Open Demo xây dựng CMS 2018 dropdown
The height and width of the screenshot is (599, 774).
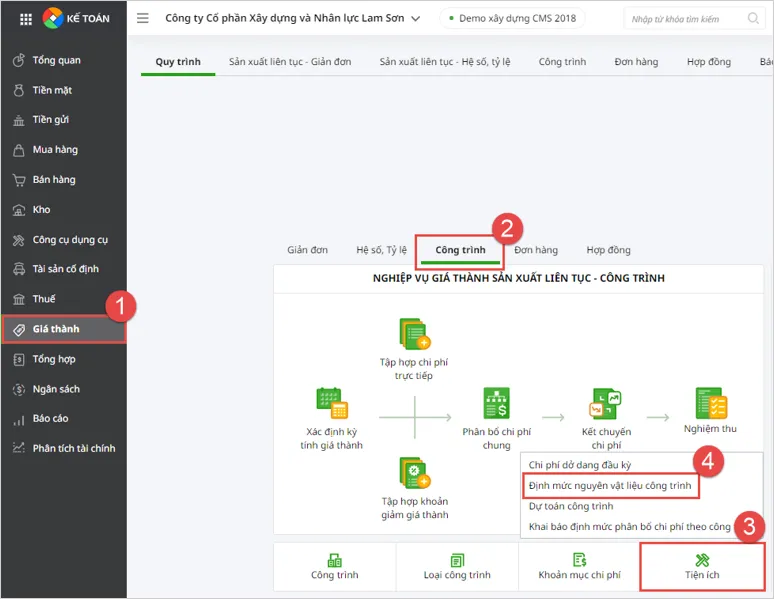[512, 19]
